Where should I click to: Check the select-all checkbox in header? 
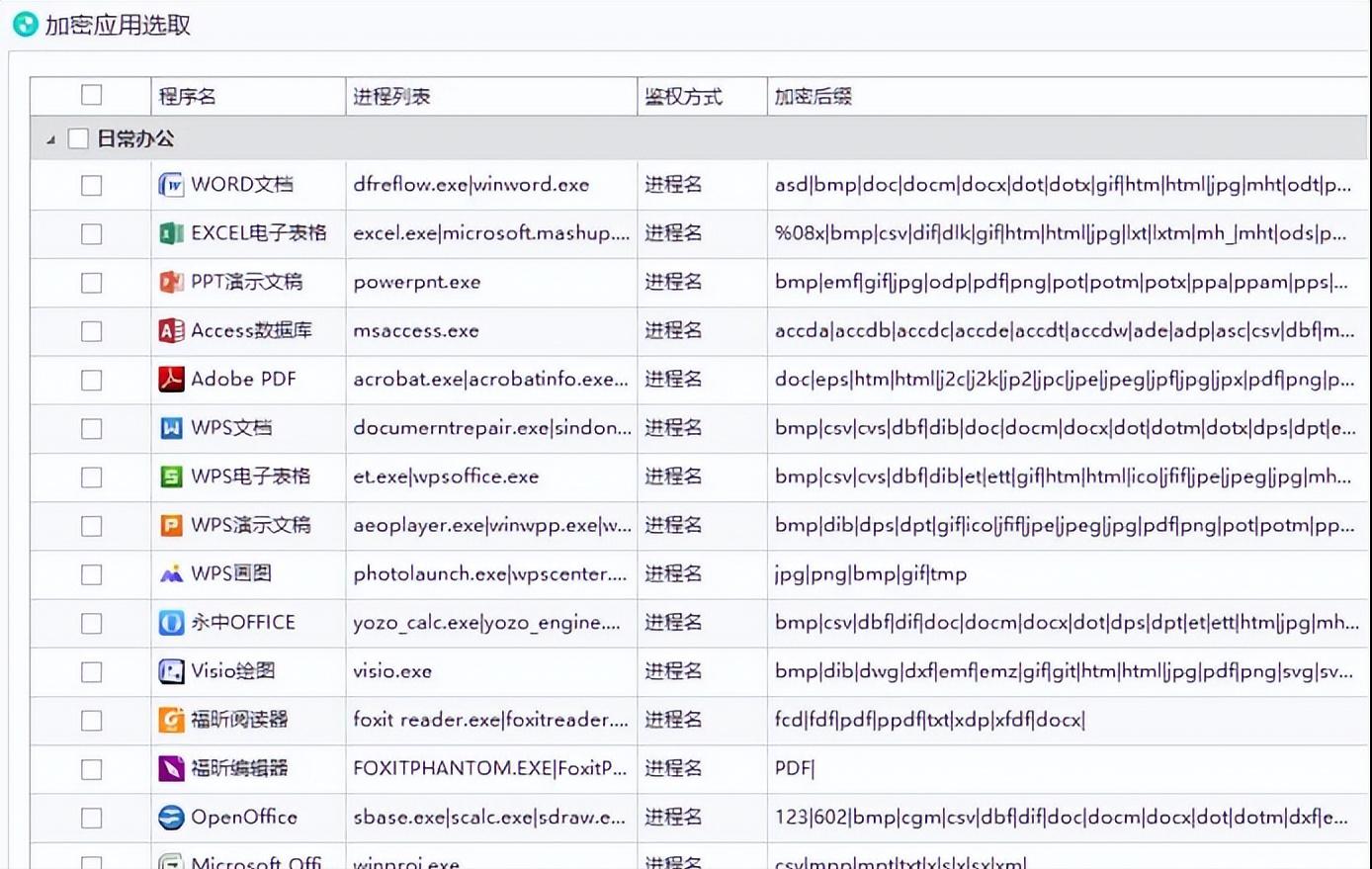click(91, 95)
